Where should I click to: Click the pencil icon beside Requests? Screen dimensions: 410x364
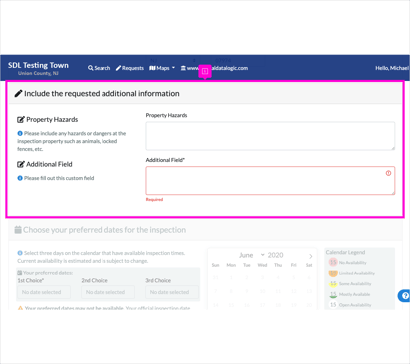point(118,68)
